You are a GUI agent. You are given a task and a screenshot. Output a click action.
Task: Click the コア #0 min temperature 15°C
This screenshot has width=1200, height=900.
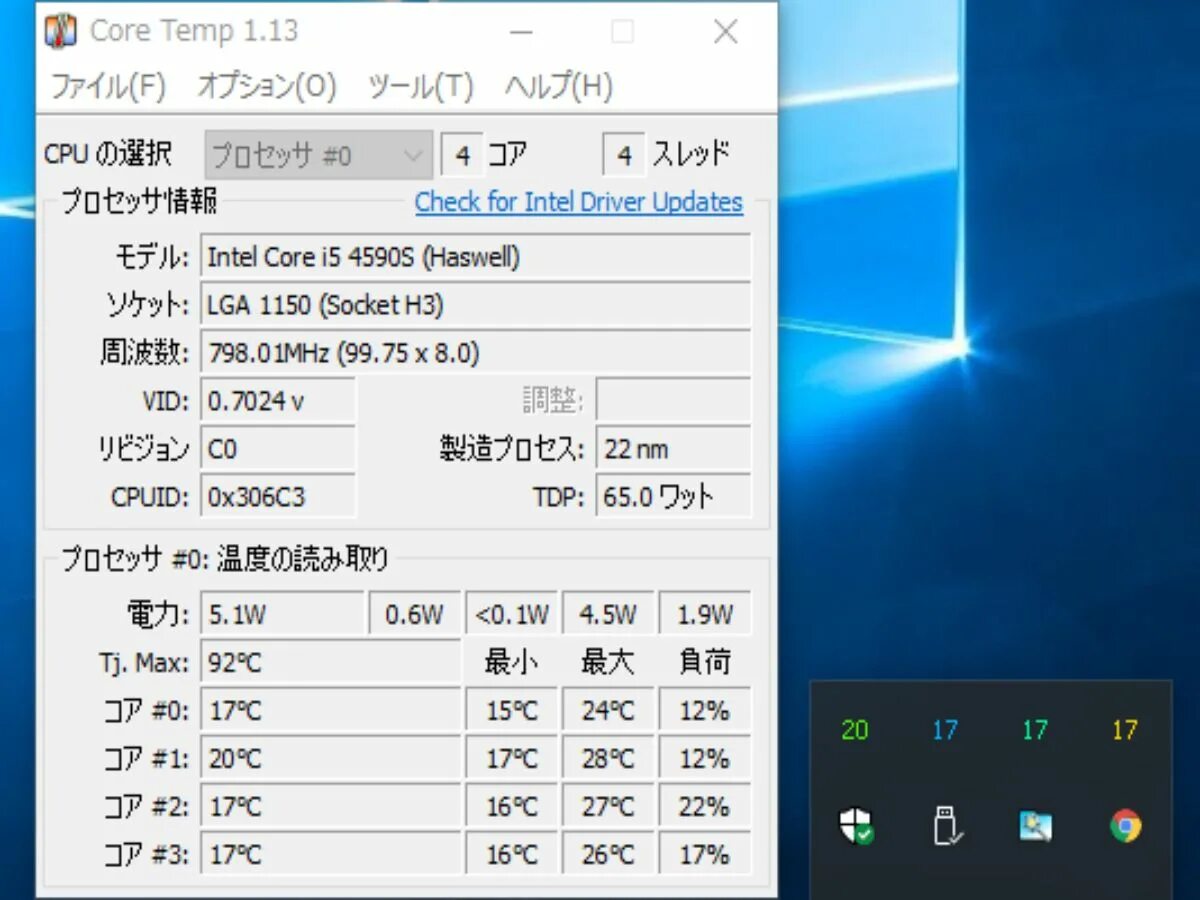(511, 711)
